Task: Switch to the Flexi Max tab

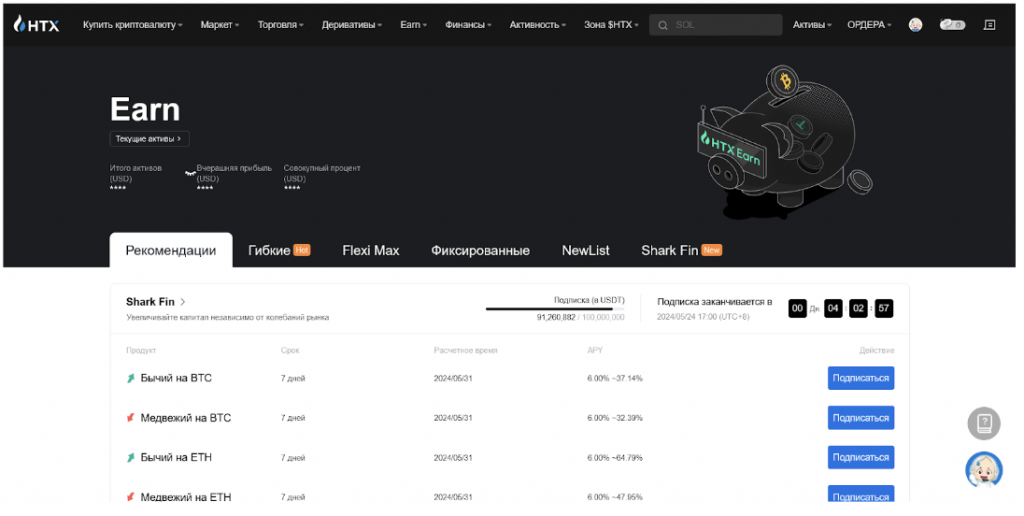Action: 370,250
